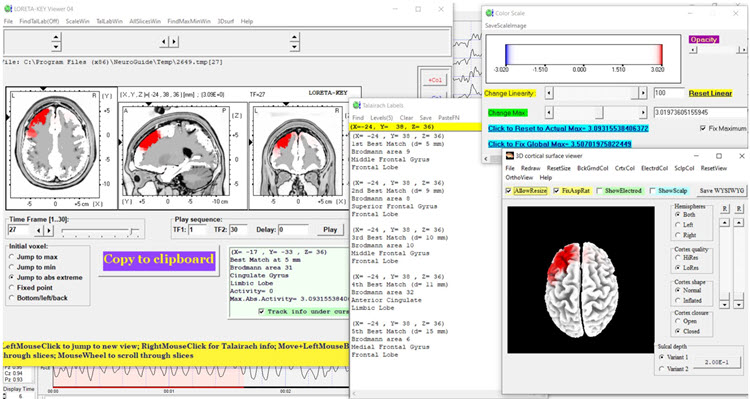Click Change Max scrollbar left arrow
The width and height of the screenshot is (750, 399).
[x=549, y=113]
